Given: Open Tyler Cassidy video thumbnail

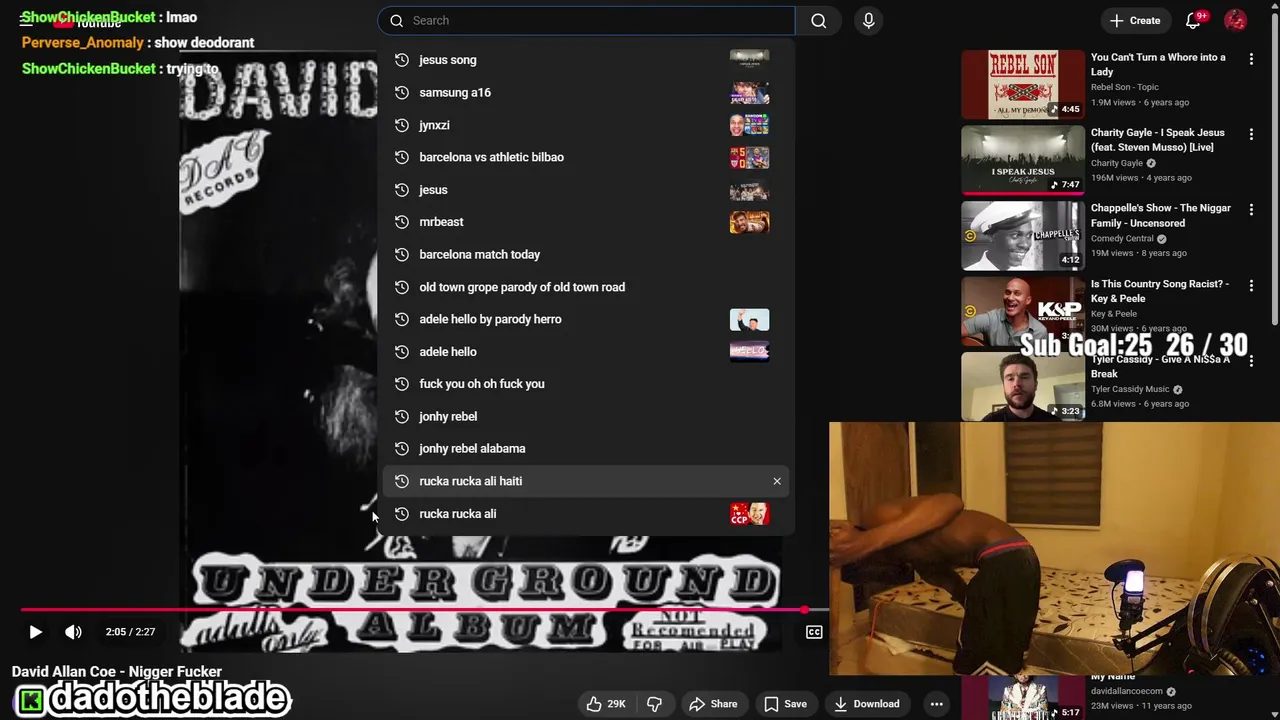Looking at the screenshot, I should [x=1022, y=386].
